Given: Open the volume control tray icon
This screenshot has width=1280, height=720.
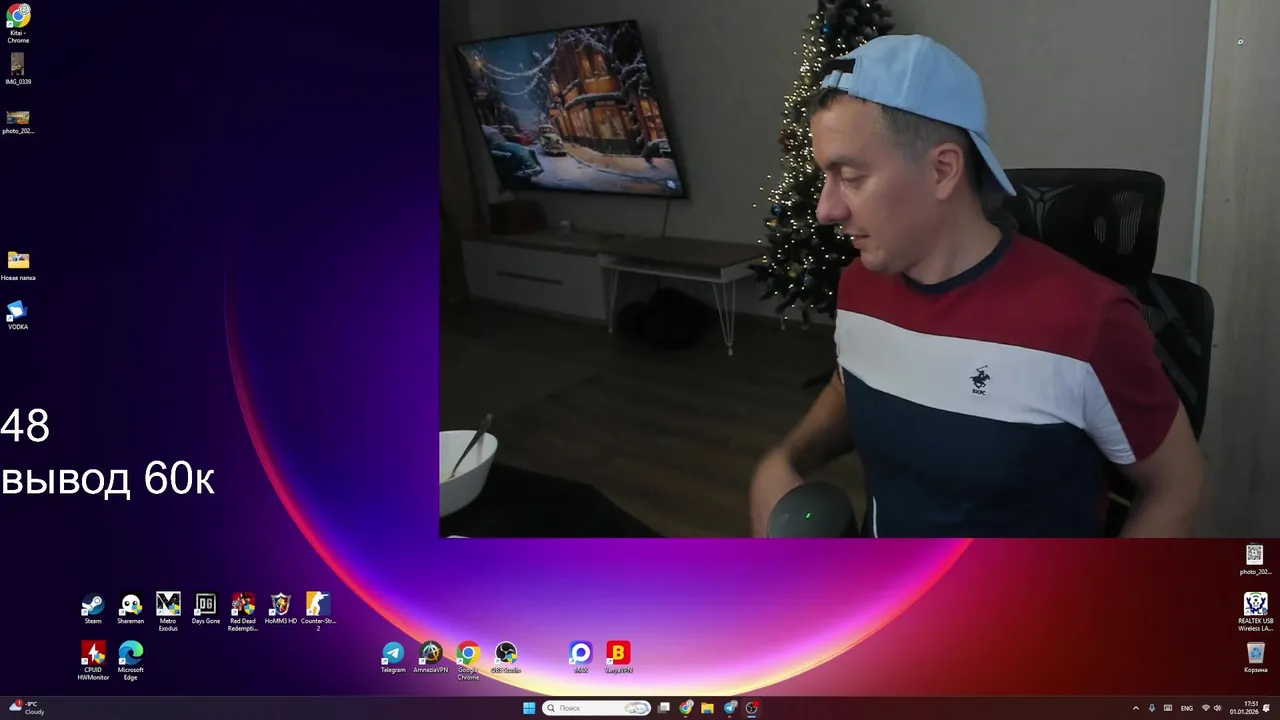Looking at the screenshot, I should click(x=1218, y=708).
